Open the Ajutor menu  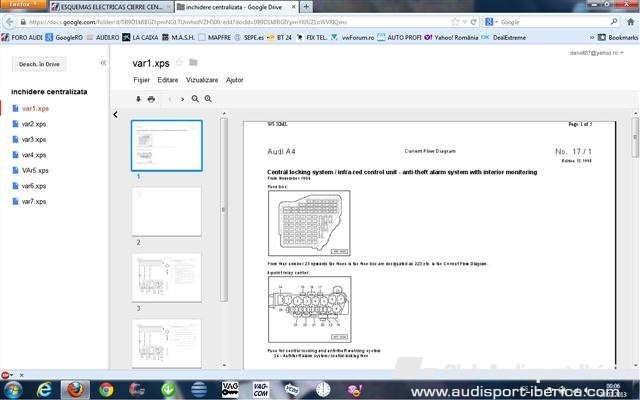point(234,80)
